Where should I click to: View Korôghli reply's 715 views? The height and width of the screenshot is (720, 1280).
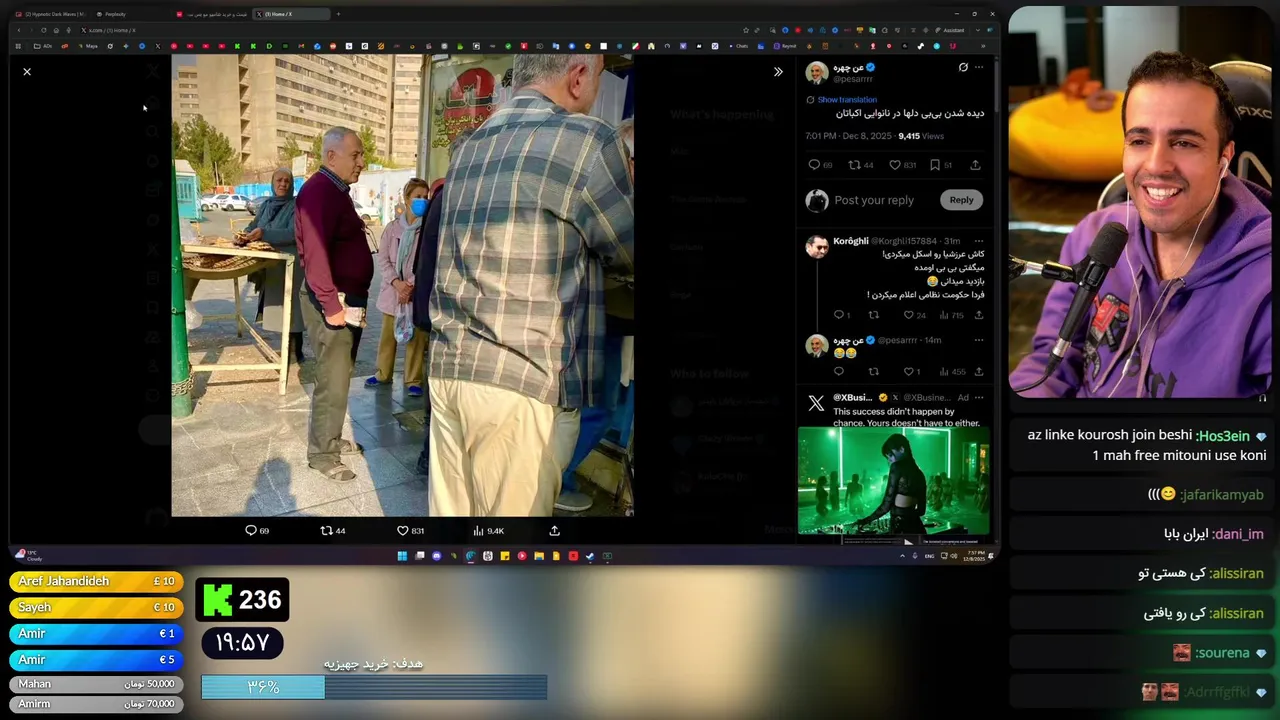[951, 315]
